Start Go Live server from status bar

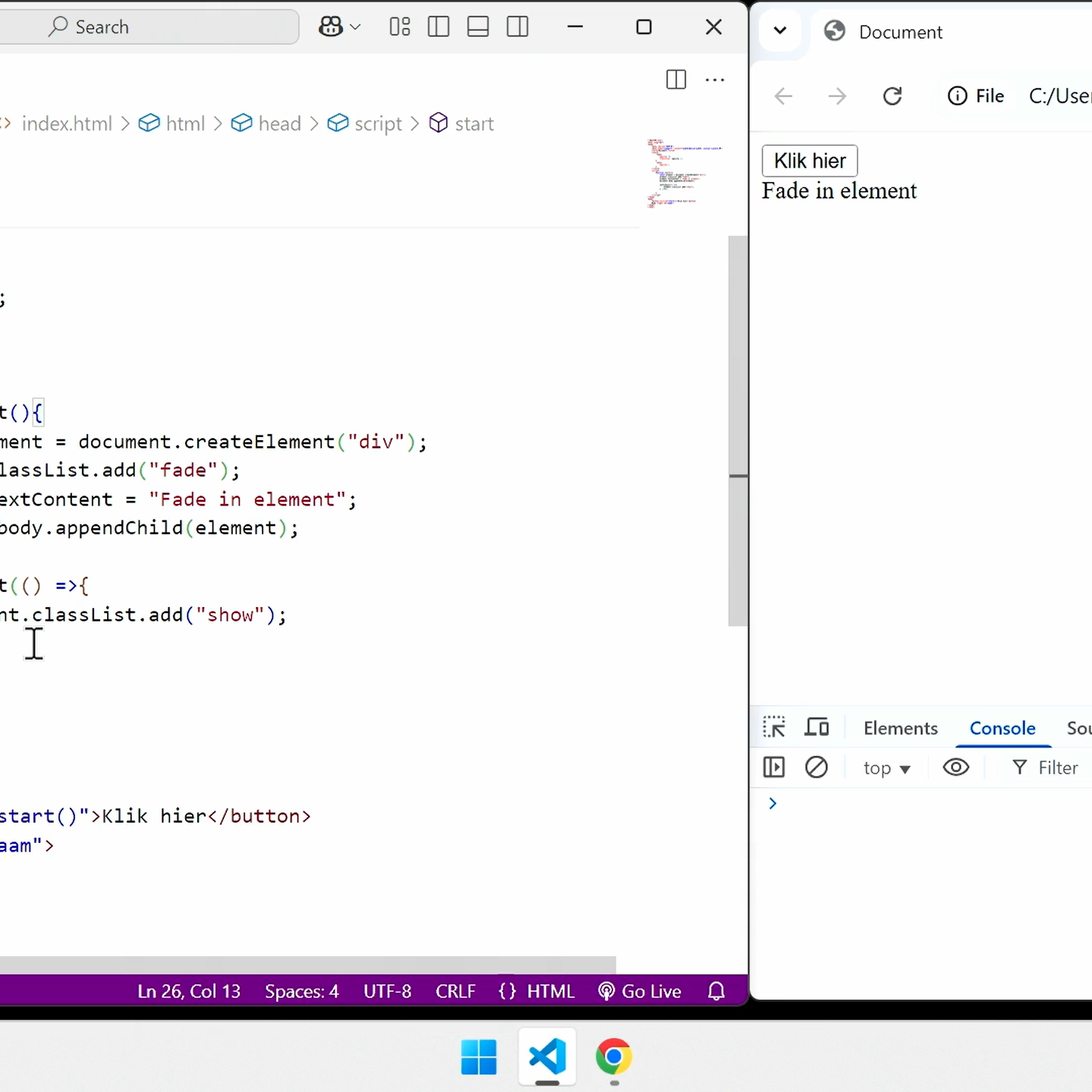point(640,991)
